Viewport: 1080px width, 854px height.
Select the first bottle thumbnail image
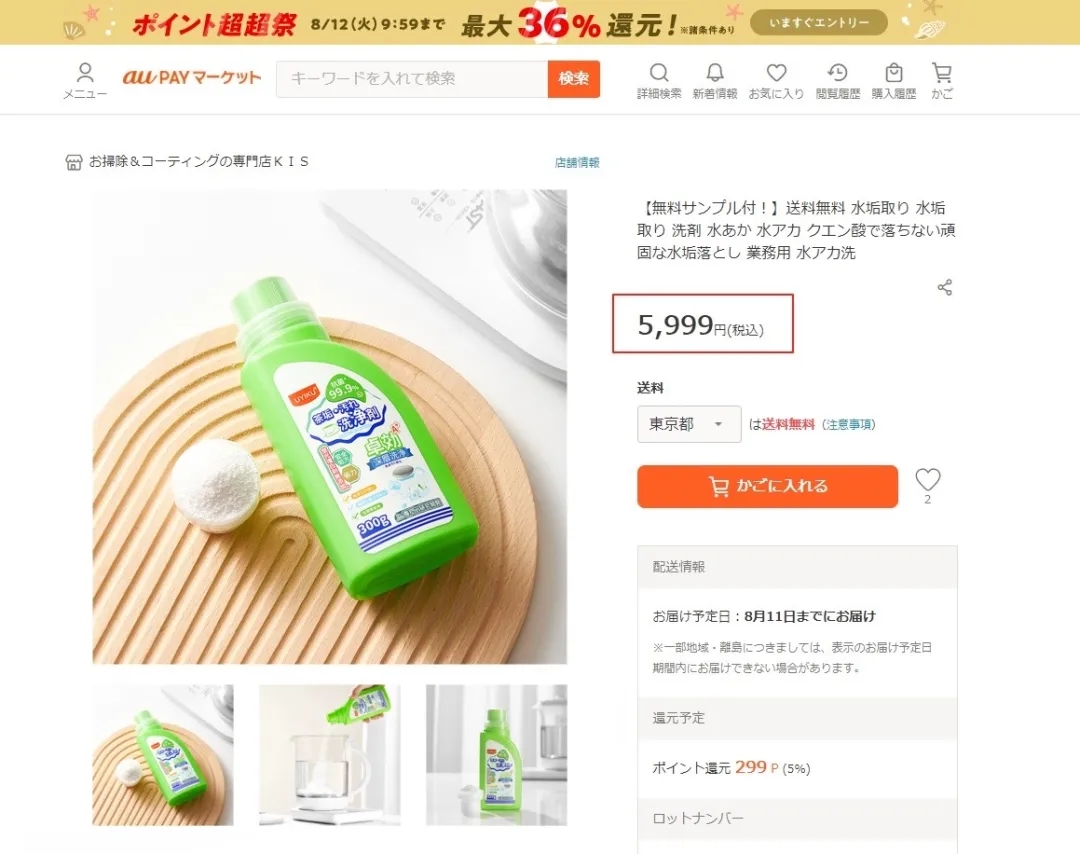(163, 755)
